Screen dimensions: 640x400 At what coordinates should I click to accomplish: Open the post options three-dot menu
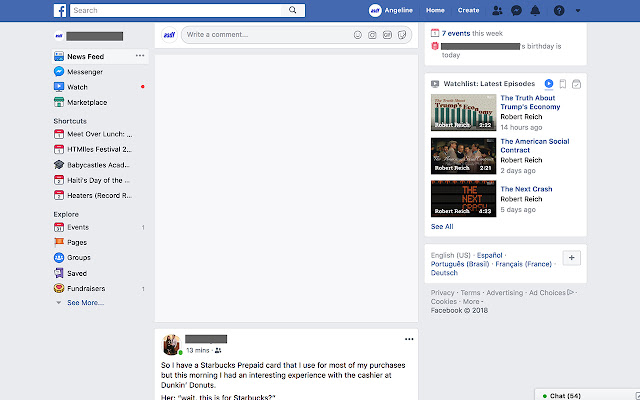click(x=408, y=340)
